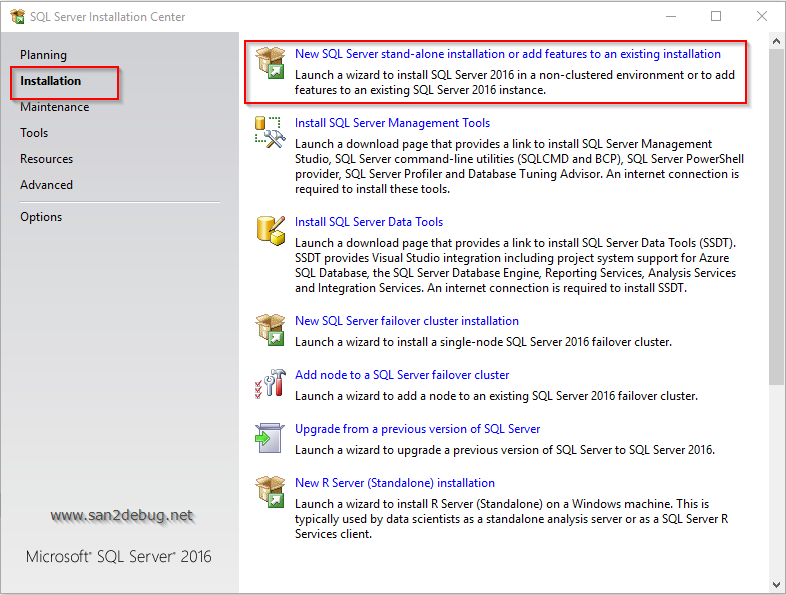Click the scrollbar down arrow
786x595 pixels.
click(x=776, y=584)
